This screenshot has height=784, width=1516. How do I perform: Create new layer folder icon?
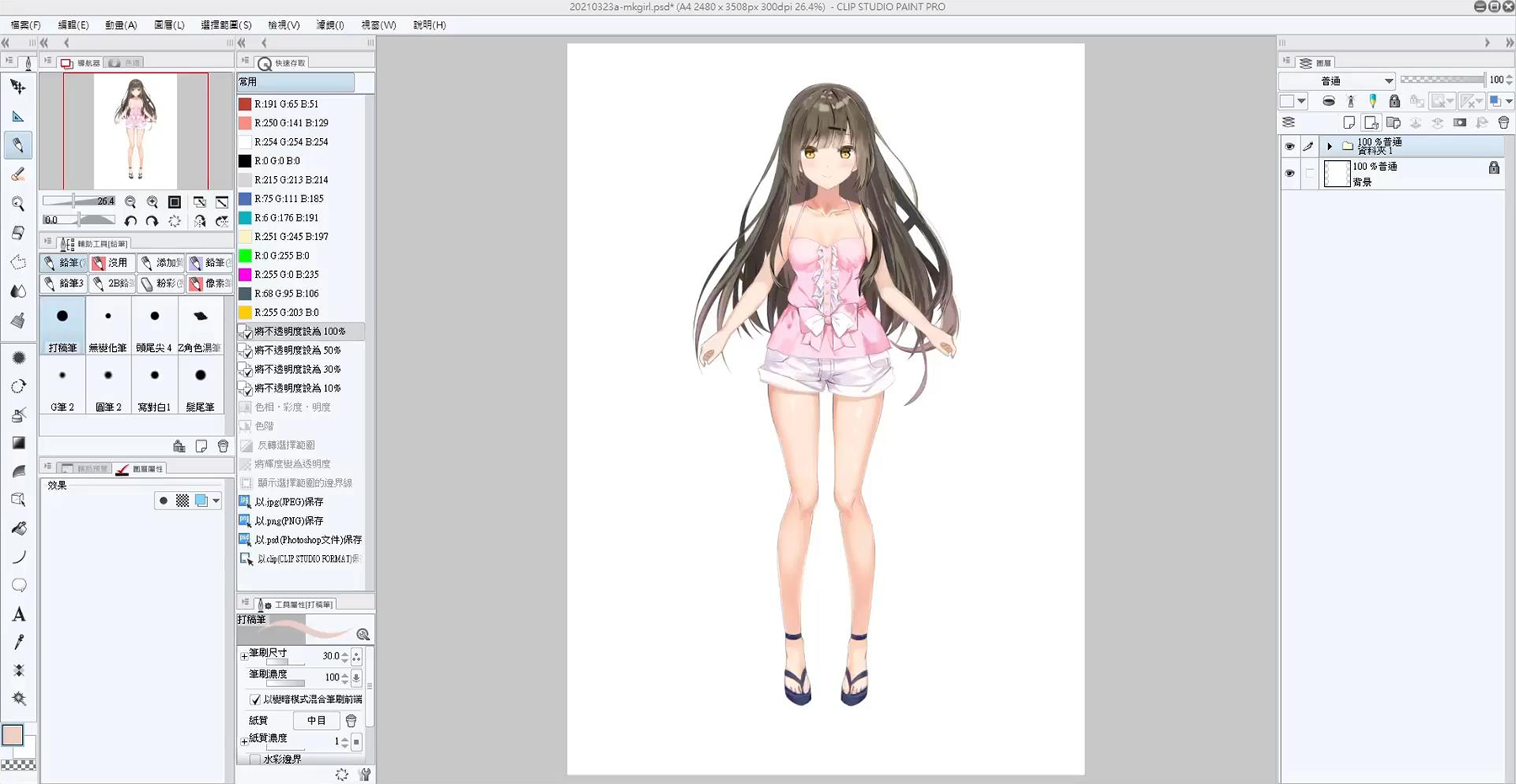pyautogui.click(x=1393, y=123)
